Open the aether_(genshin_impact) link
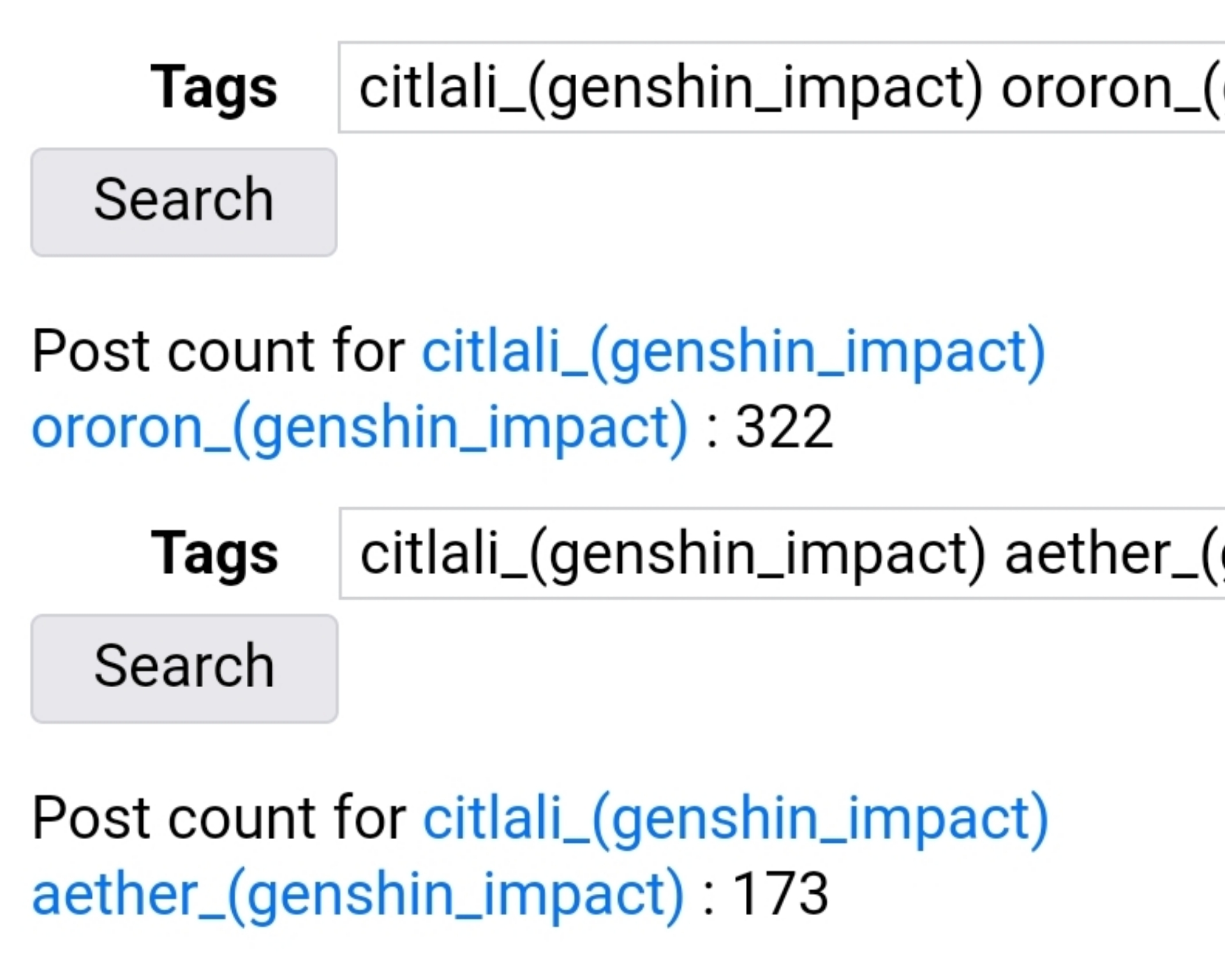This screenshot has width=1225, height=980. tap(358, 895)
